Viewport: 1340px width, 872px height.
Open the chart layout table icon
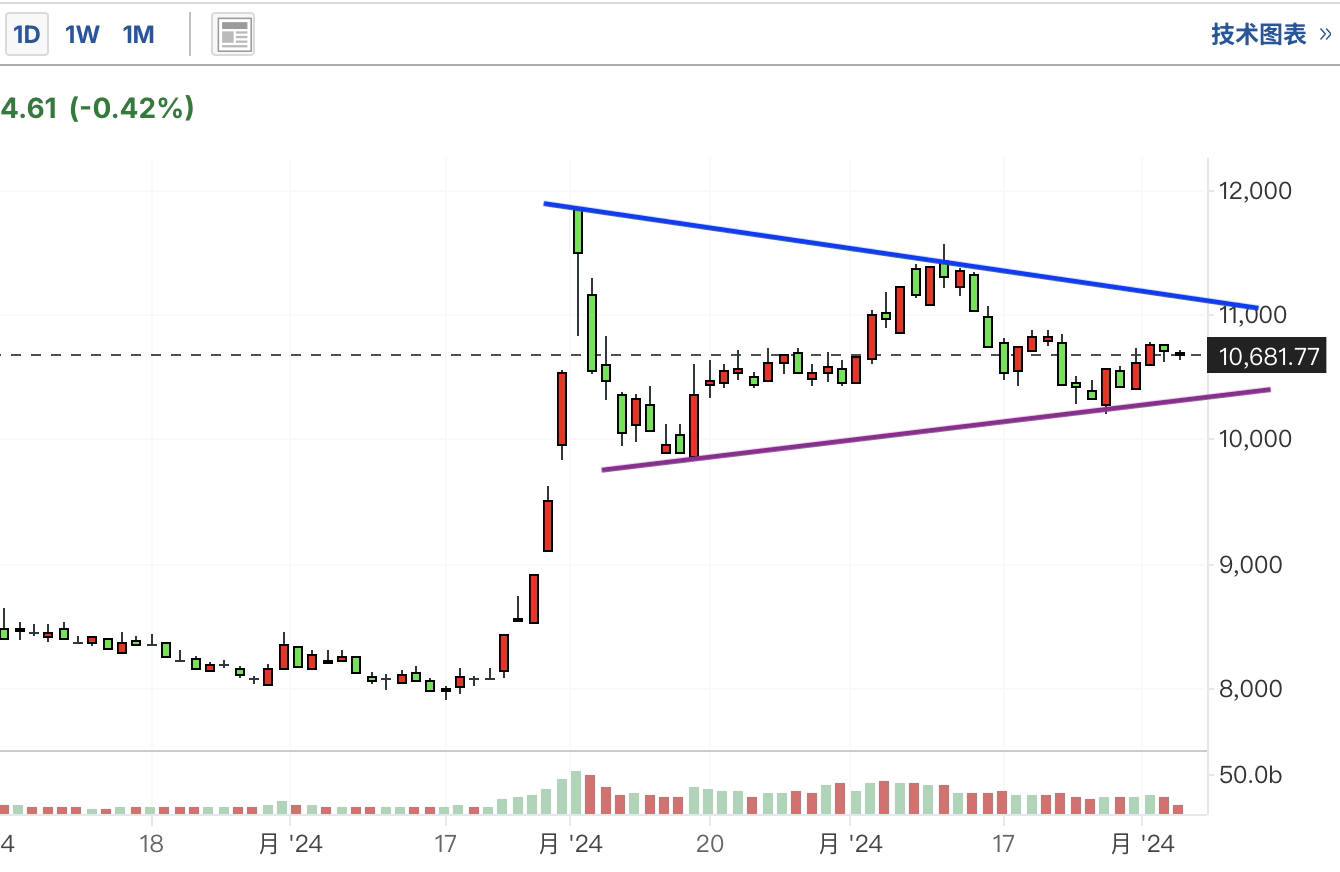point(233,35)
